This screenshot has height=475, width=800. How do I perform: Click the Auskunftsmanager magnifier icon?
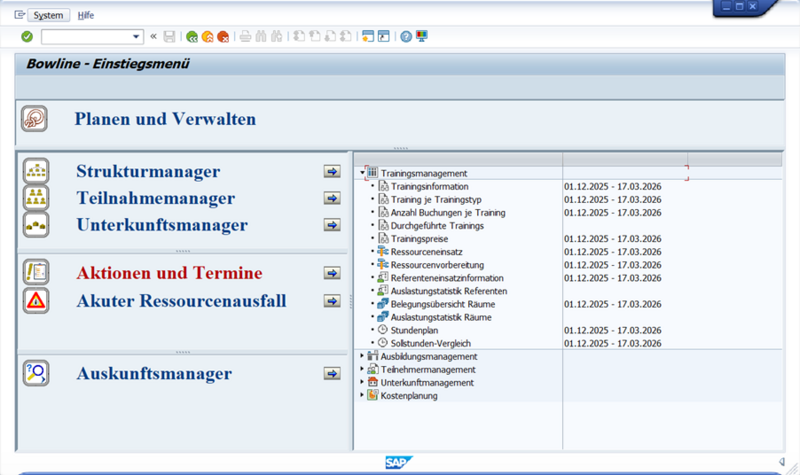(36, 373)
